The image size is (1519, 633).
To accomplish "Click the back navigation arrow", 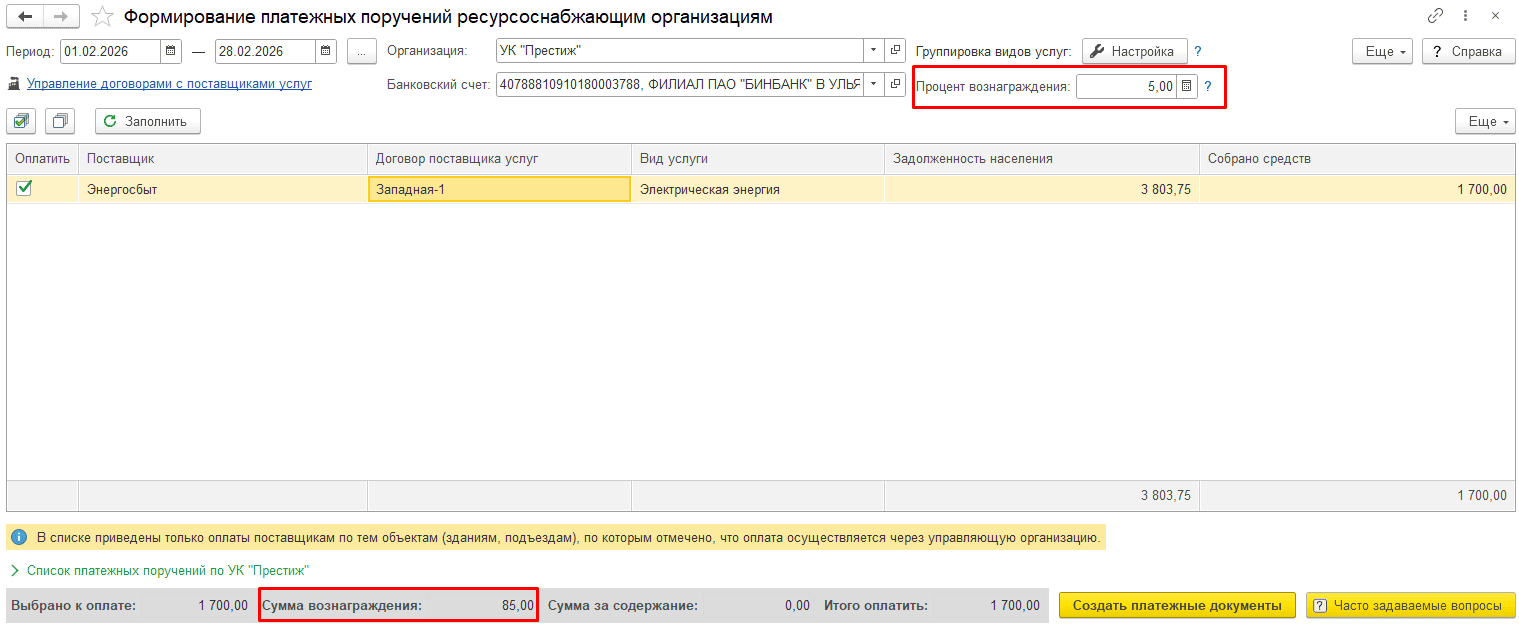I will click(x=25, y=17).
